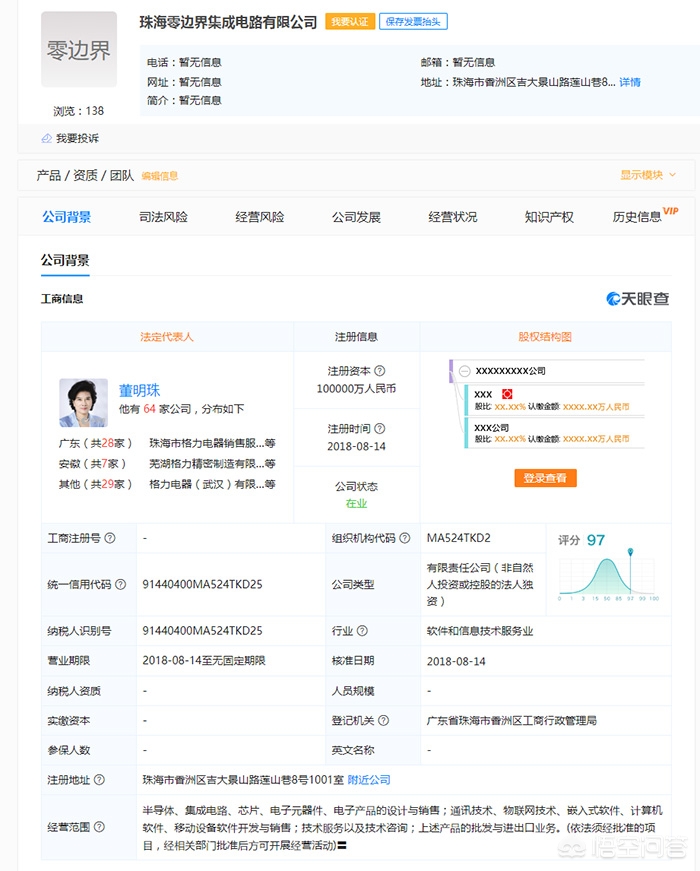The width and height of the screenshot is (700, 871).
Task: Click help icon next to 注册地址
Action: coord(99,780)
